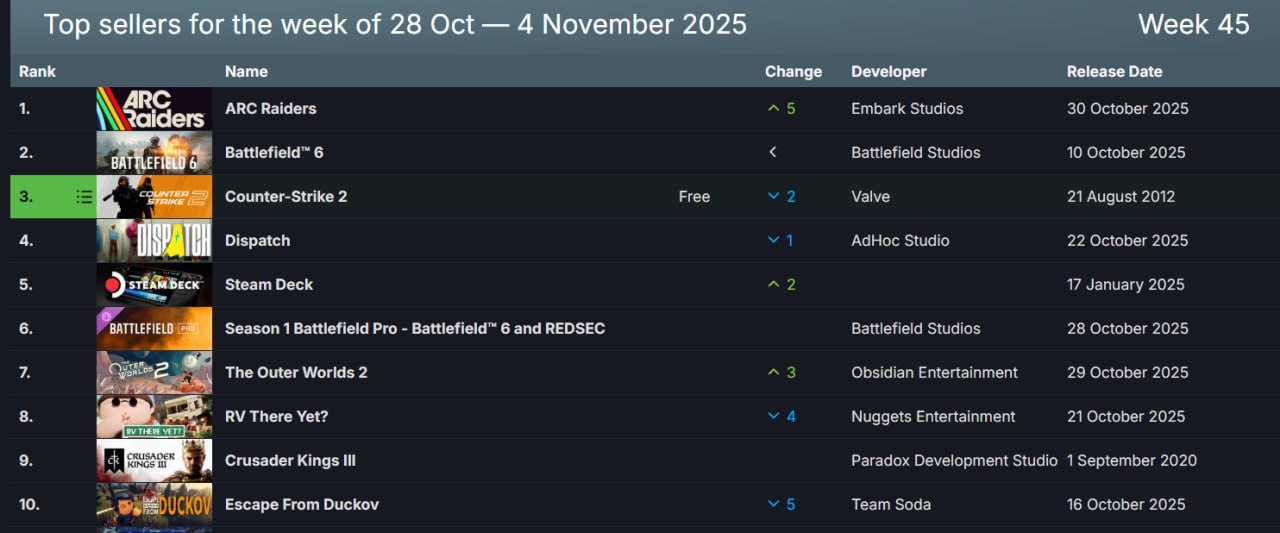Click The Outer Worlds 2 thumbnail

pos(154,373)
